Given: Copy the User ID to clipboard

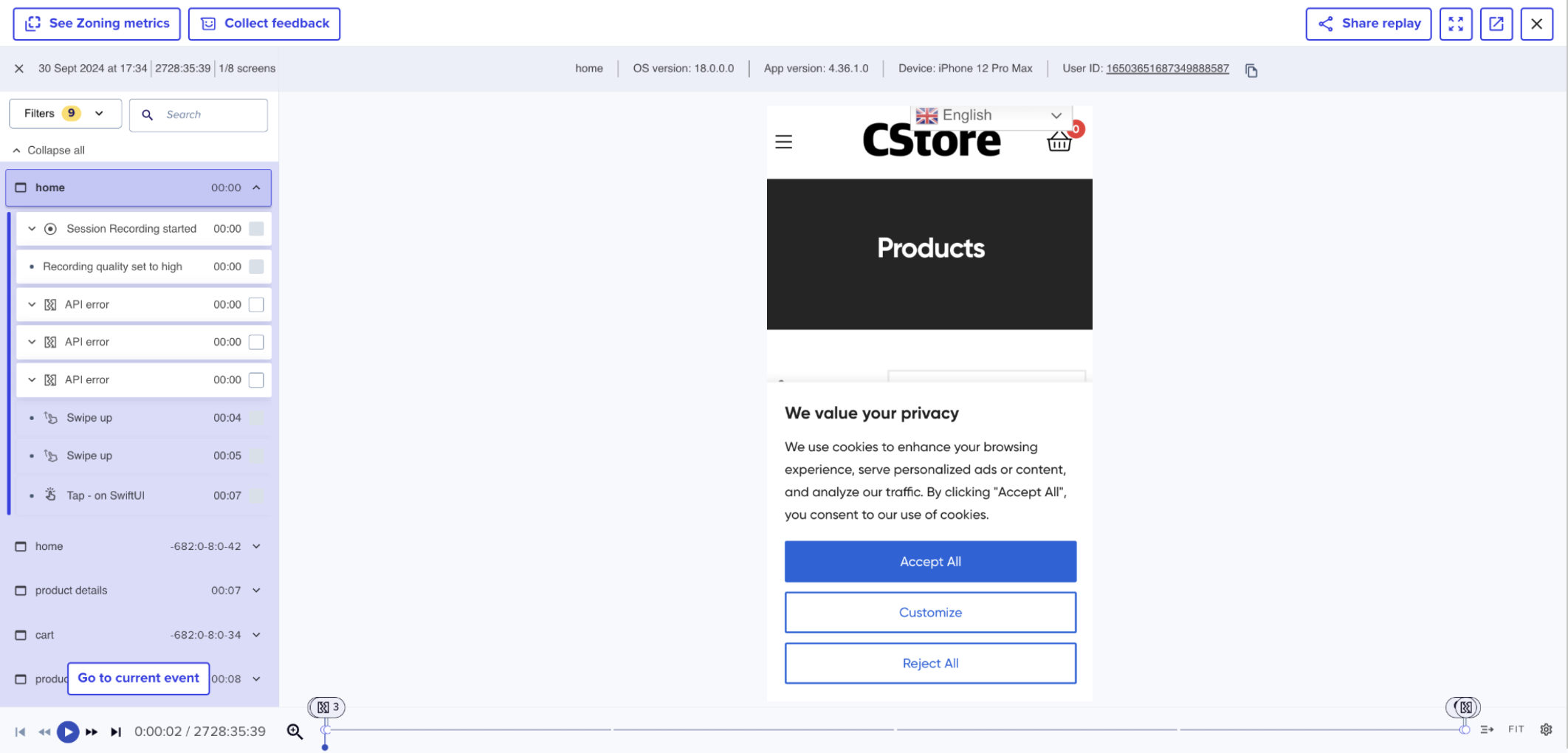Looking at the screenshot, I should (x=1251, y=70).
